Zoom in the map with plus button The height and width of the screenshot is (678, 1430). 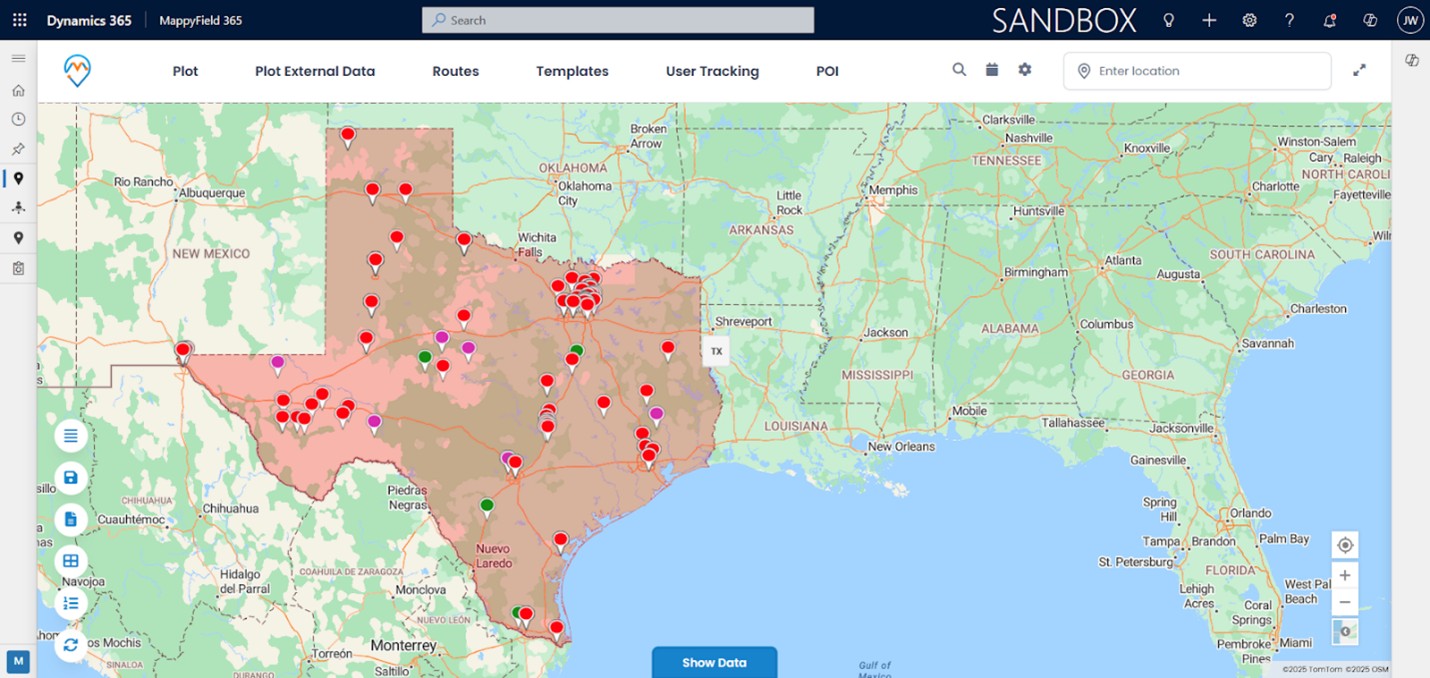pyautogui.click(x=1345, y=575)
